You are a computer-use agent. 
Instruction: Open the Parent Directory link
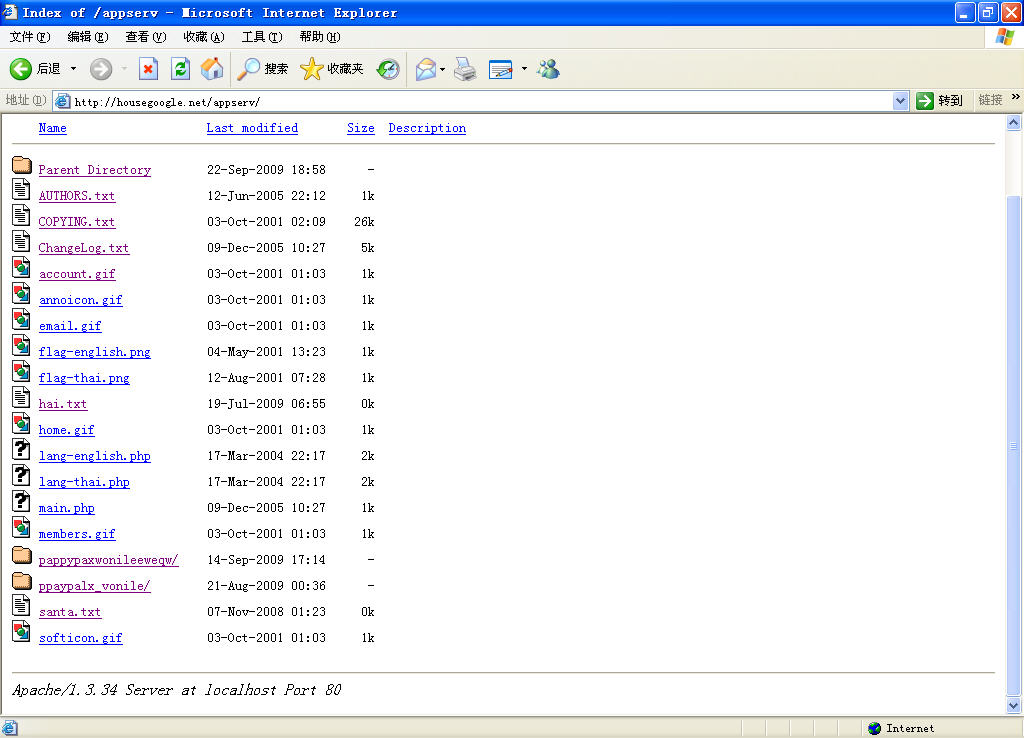point(95,170)
